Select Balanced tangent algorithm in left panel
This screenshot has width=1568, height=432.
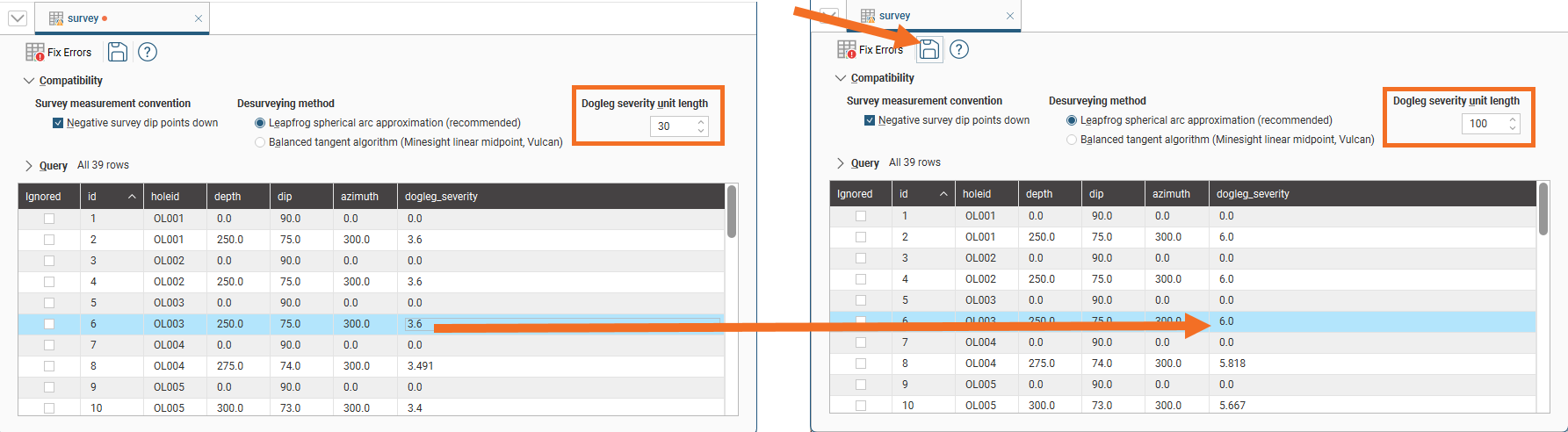coord(260,142)
